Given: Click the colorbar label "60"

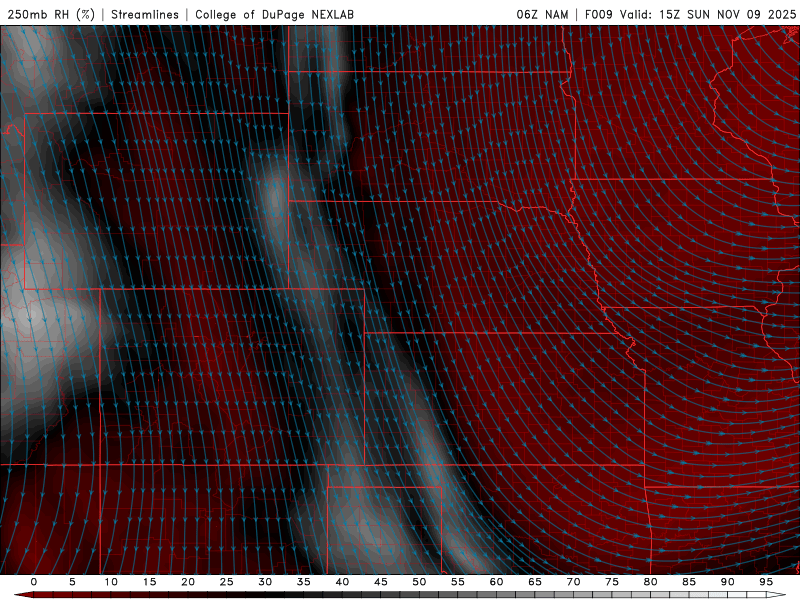Looking at the screenshot, I should coord(496,582).
